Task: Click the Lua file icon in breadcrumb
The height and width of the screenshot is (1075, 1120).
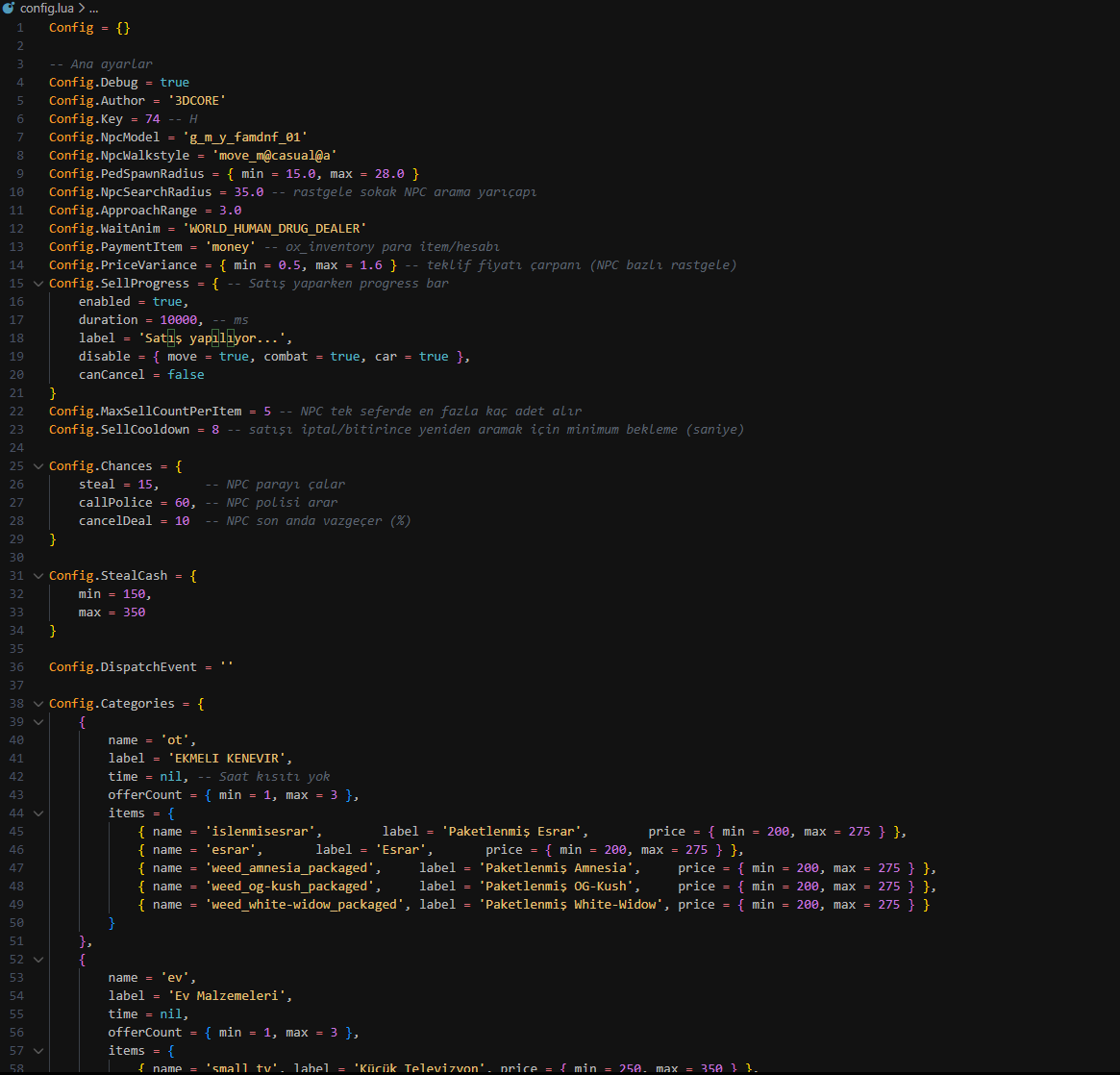Action: click(10, 8)
